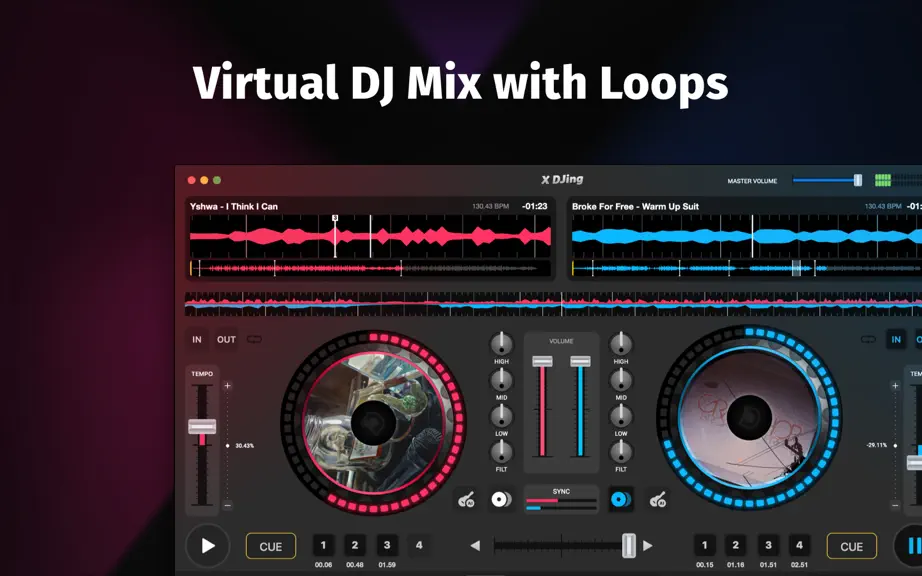
Task: Pause the right deck
Action: pos(910,546)
